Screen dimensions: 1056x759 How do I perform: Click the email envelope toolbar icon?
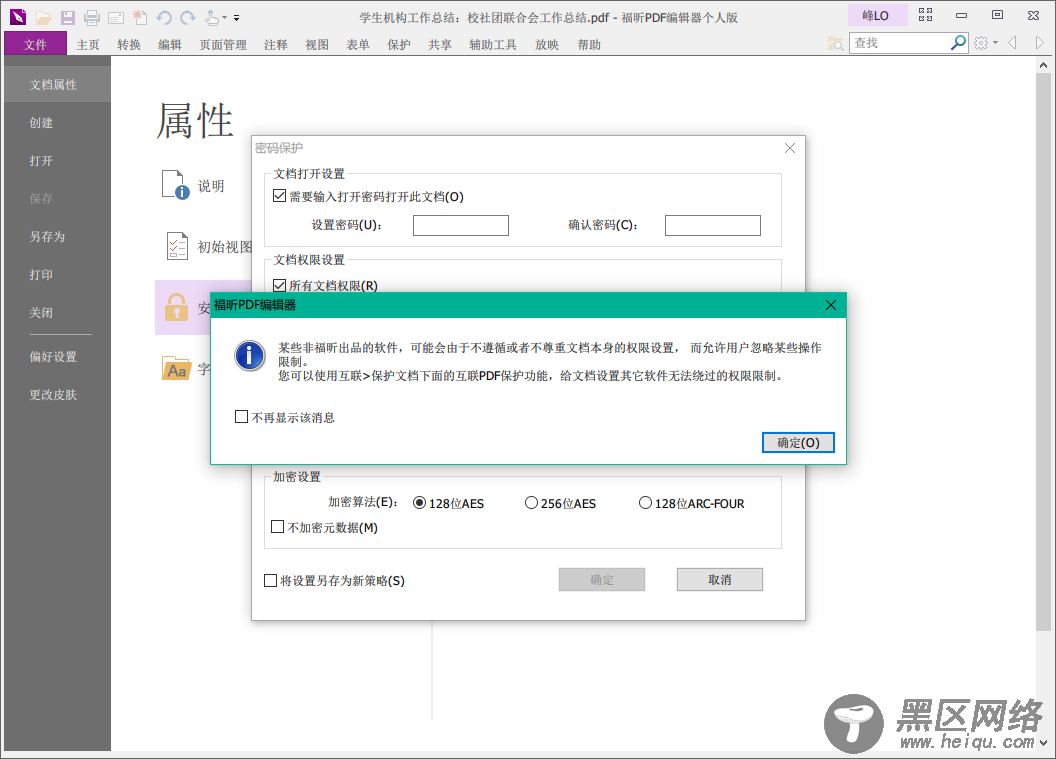pos(116,18)
